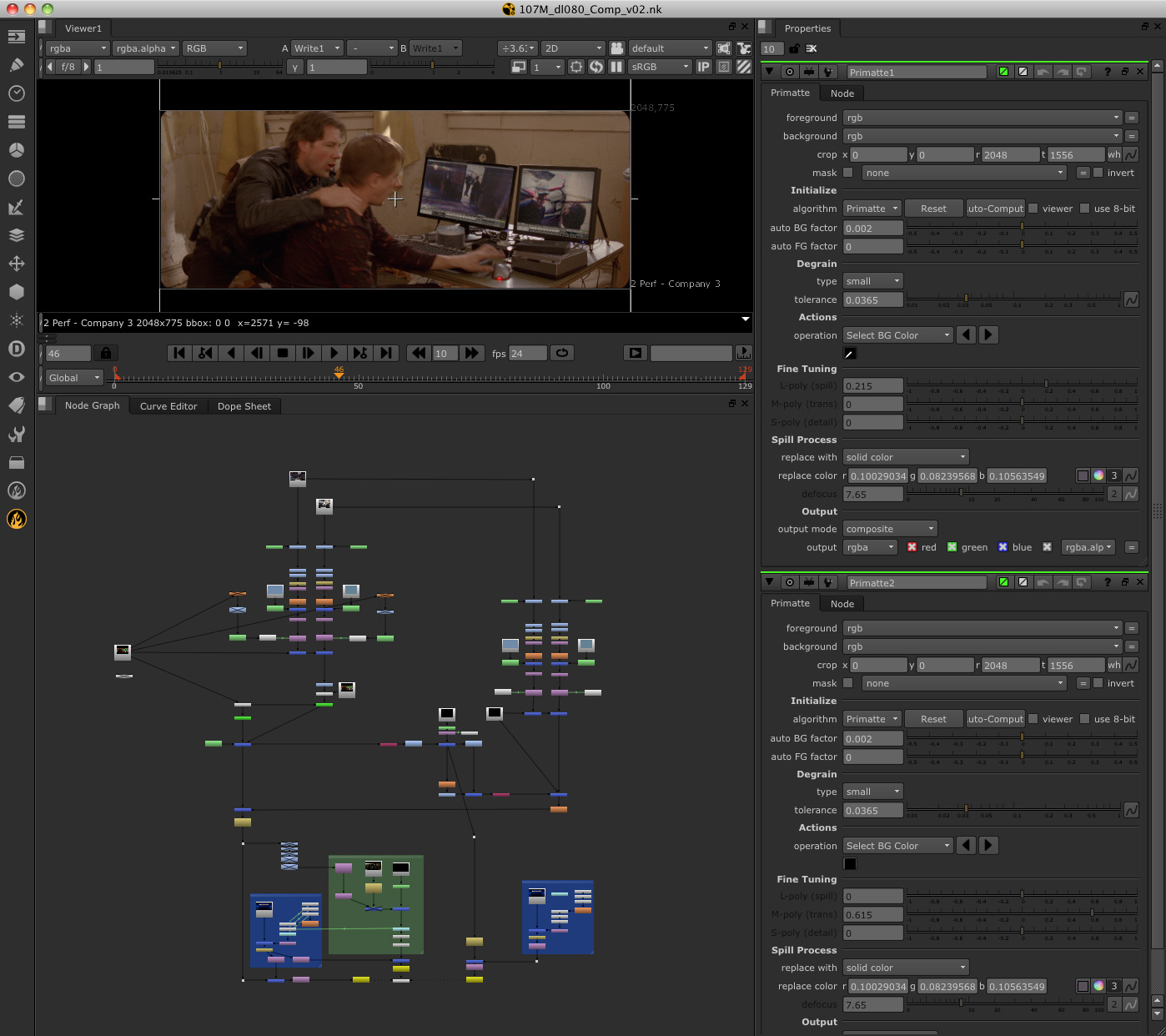Select the Viewer1 tab
Screen dimensions: 1166x1036
(x=83, y=28)
